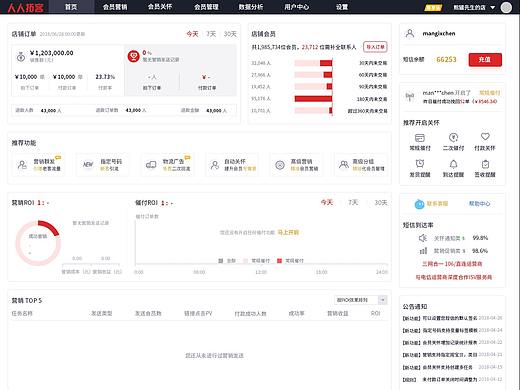This screenshot has width=520, height=390.
Task: Click the money bag sales icon
Action: tap(21, 57)
